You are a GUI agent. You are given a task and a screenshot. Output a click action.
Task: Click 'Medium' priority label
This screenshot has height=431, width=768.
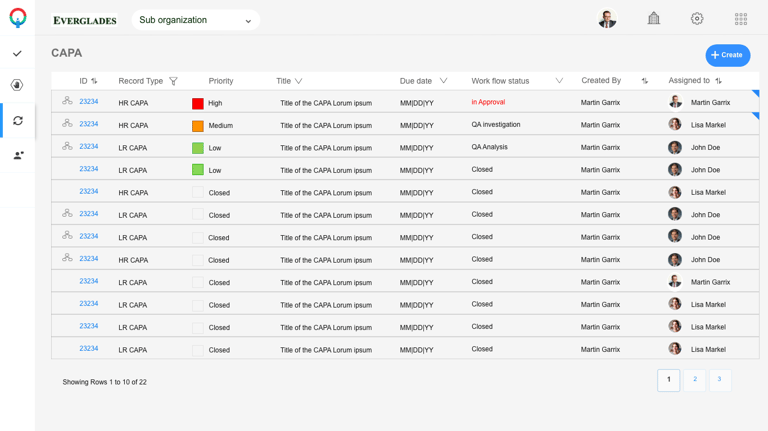point(221,125)
